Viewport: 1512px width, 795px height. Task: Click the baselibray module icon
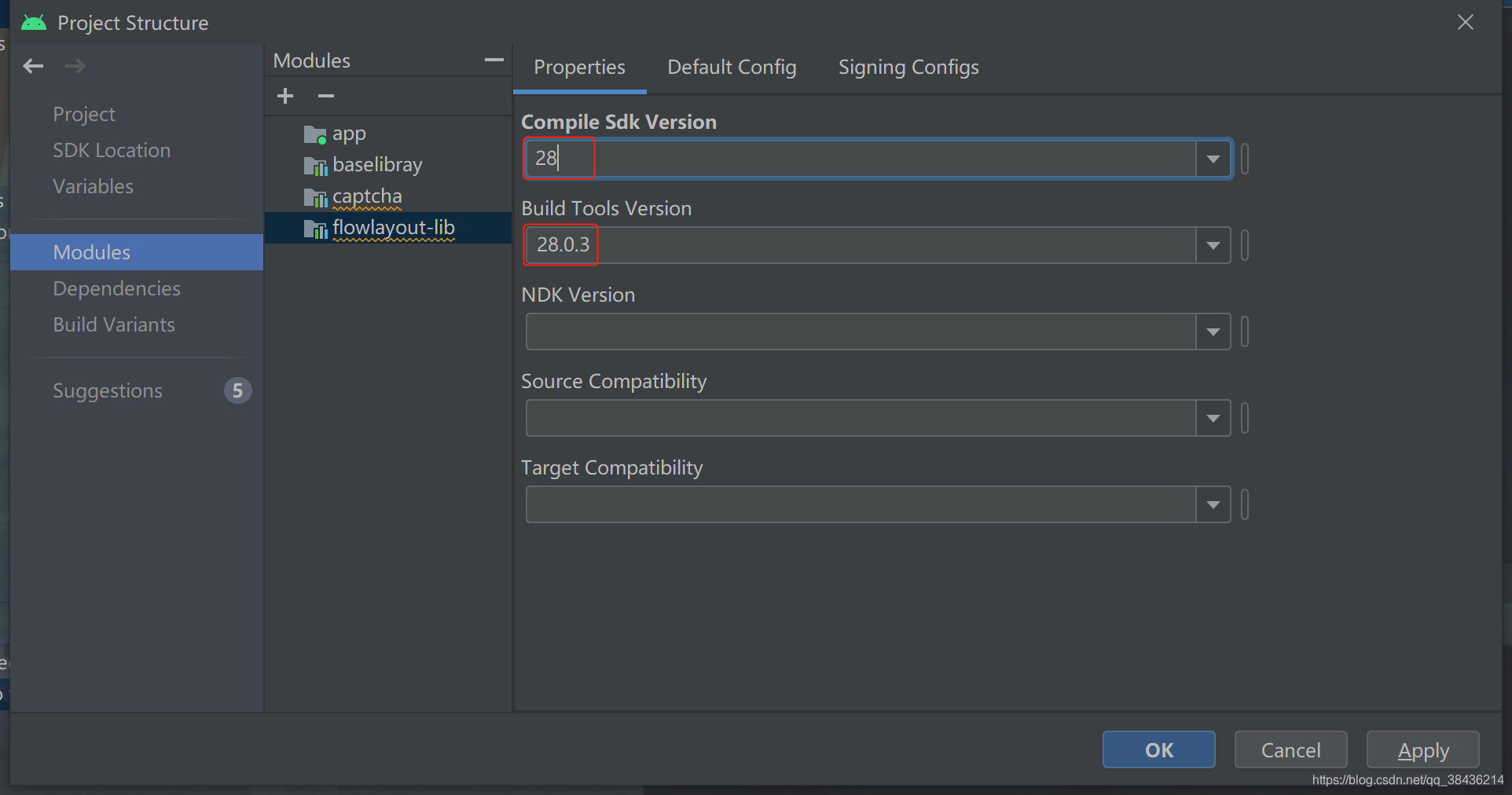[x=315, y=167]
